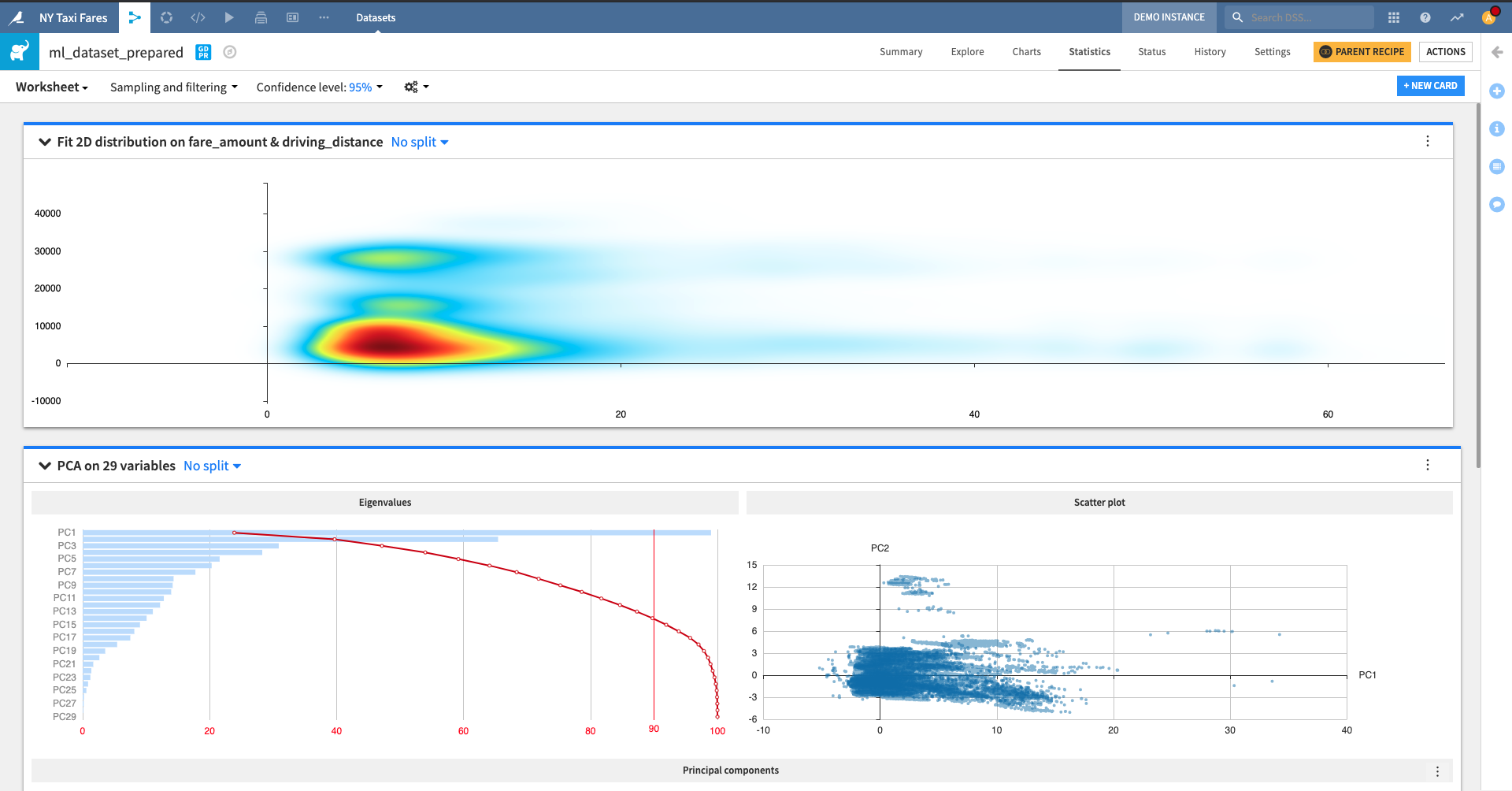Switch to the Charts tab
The width and height of the screenshot is (1512, 791).
(x=1026, y=52)
